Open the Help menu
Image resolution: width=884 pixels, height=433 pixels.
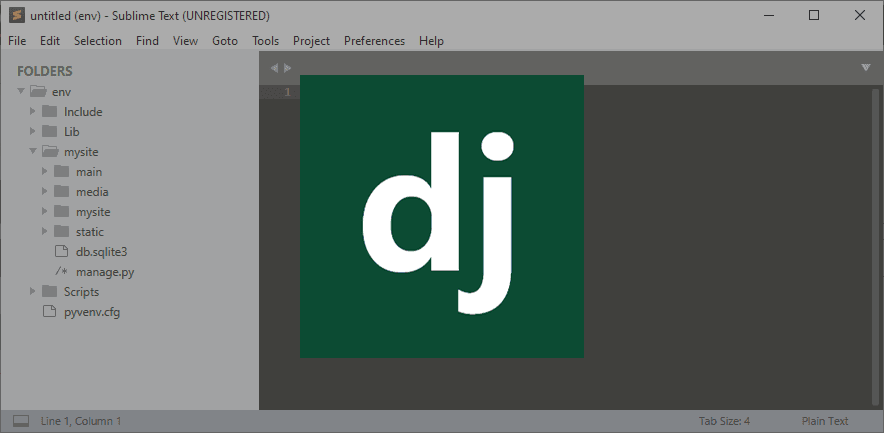[431, 41]
